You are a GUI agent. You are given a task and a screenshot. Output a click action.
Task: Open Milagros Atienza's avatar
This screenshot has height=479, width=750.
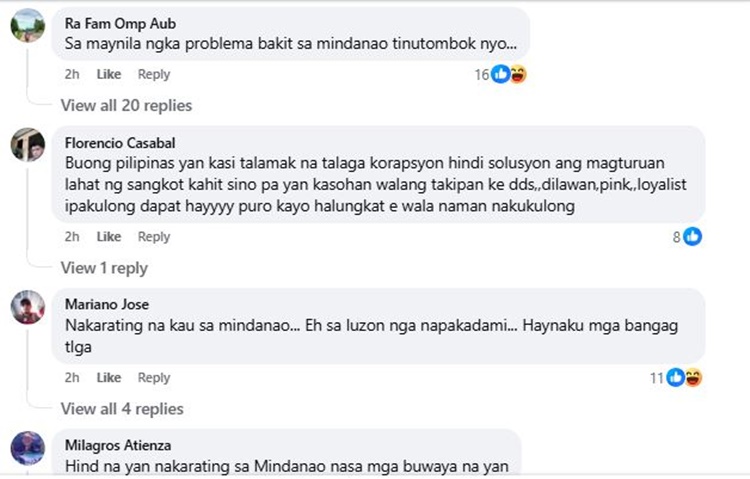click(x=27, y=448)
